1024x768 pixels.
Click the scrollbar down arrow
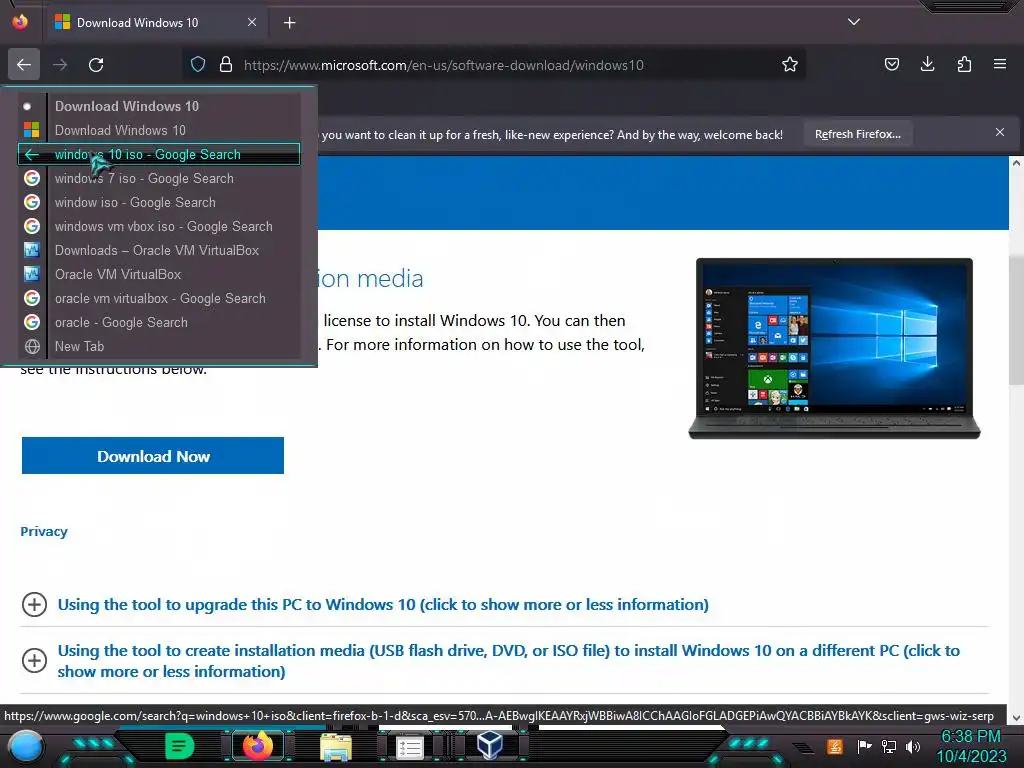click(1016, 718)
